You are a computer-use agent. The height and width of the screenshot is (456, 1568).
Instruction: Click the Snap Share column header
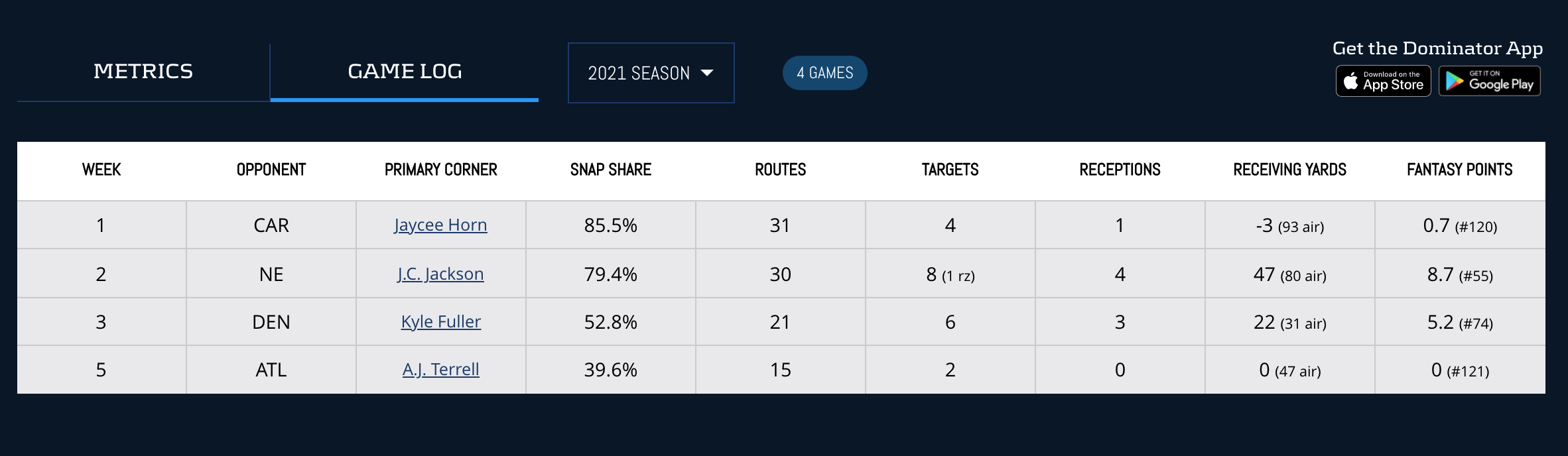tap(610, 170)
